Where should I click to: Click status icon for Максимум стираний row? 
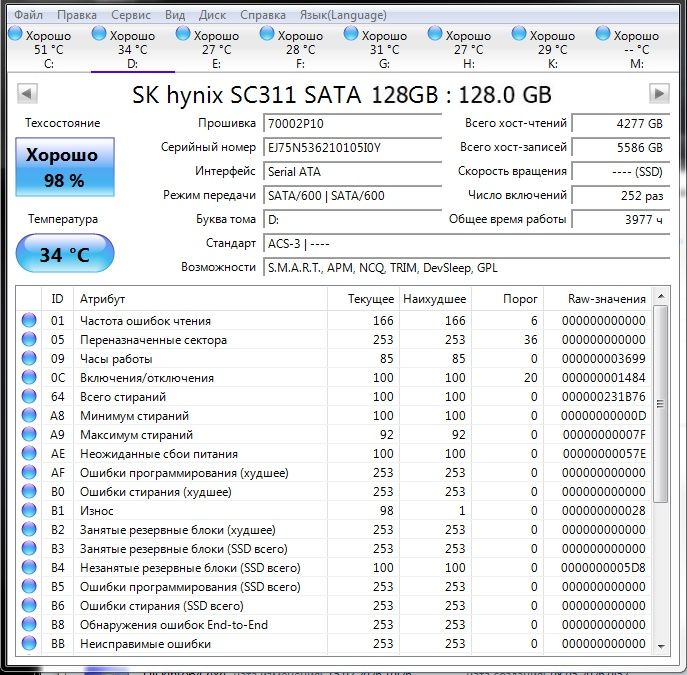click(x=29, y=434)
